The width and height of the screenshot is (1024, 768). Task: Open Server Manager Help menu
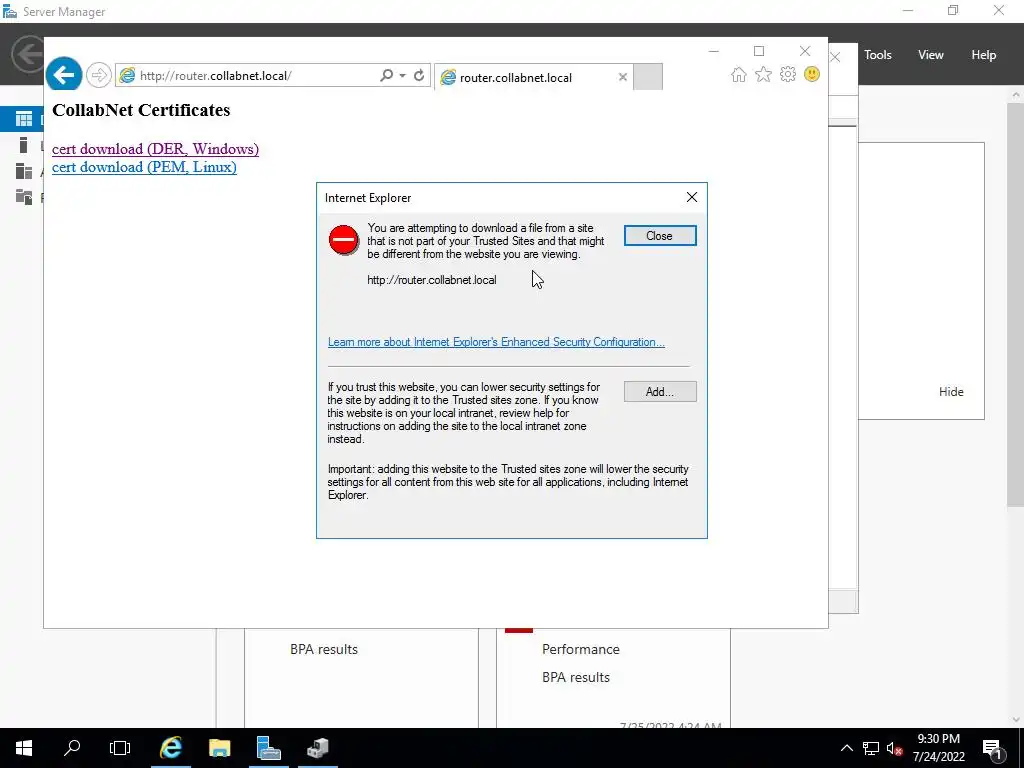tap(984, 55)
